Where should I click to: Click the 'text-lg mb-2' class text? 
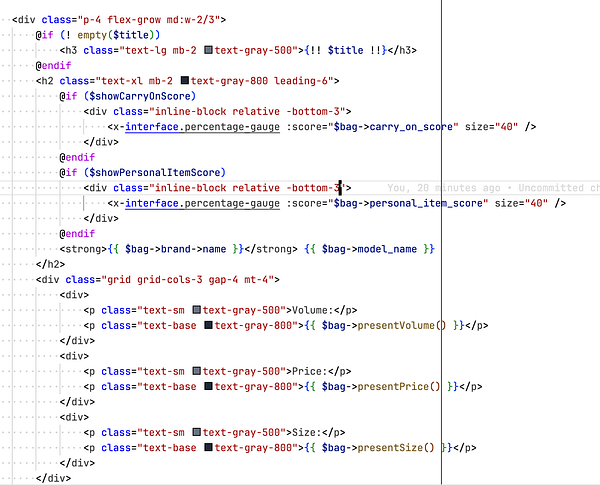click(x=161, y=50)
